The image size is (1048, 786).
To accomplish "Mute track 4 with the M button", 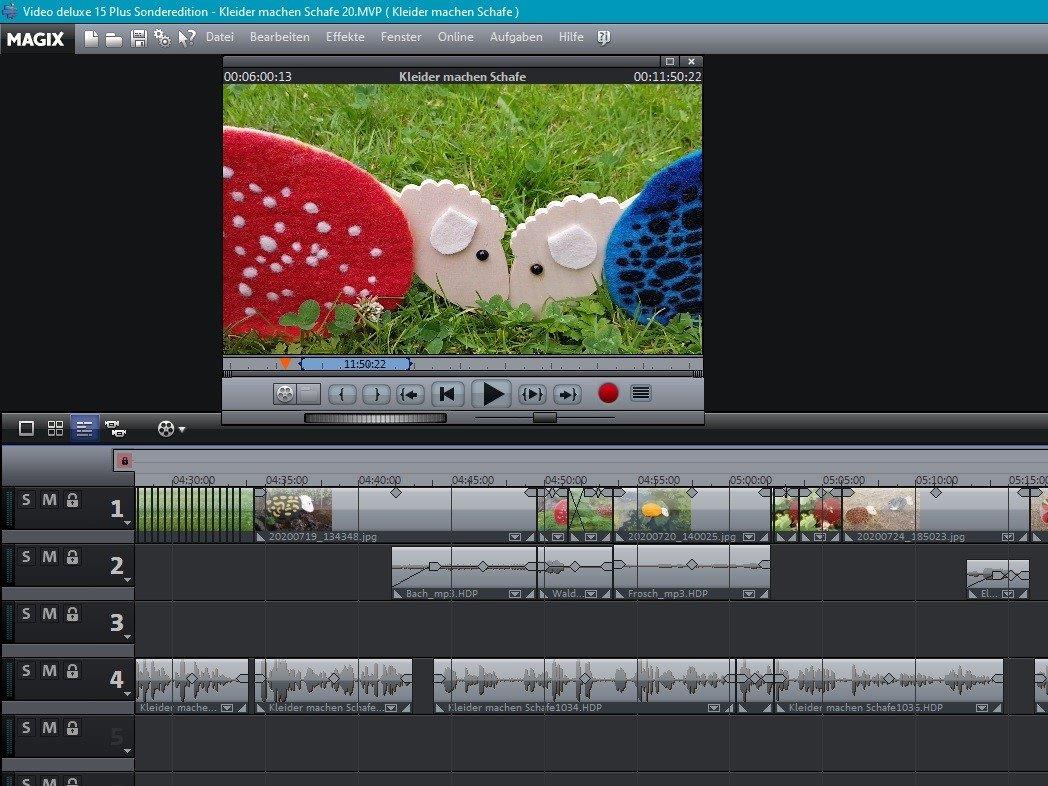I will (x=49, y=671).
